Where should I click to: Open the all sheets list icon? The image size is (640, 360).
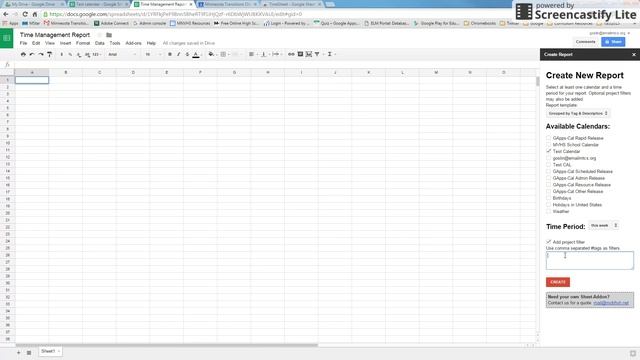click(x=29, y=352)
